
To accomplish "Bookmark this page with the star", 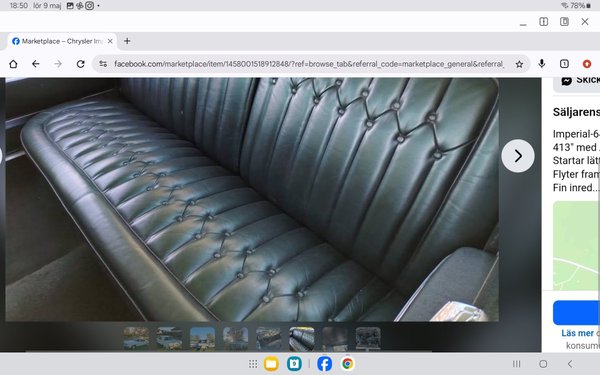I will point(519,64).
